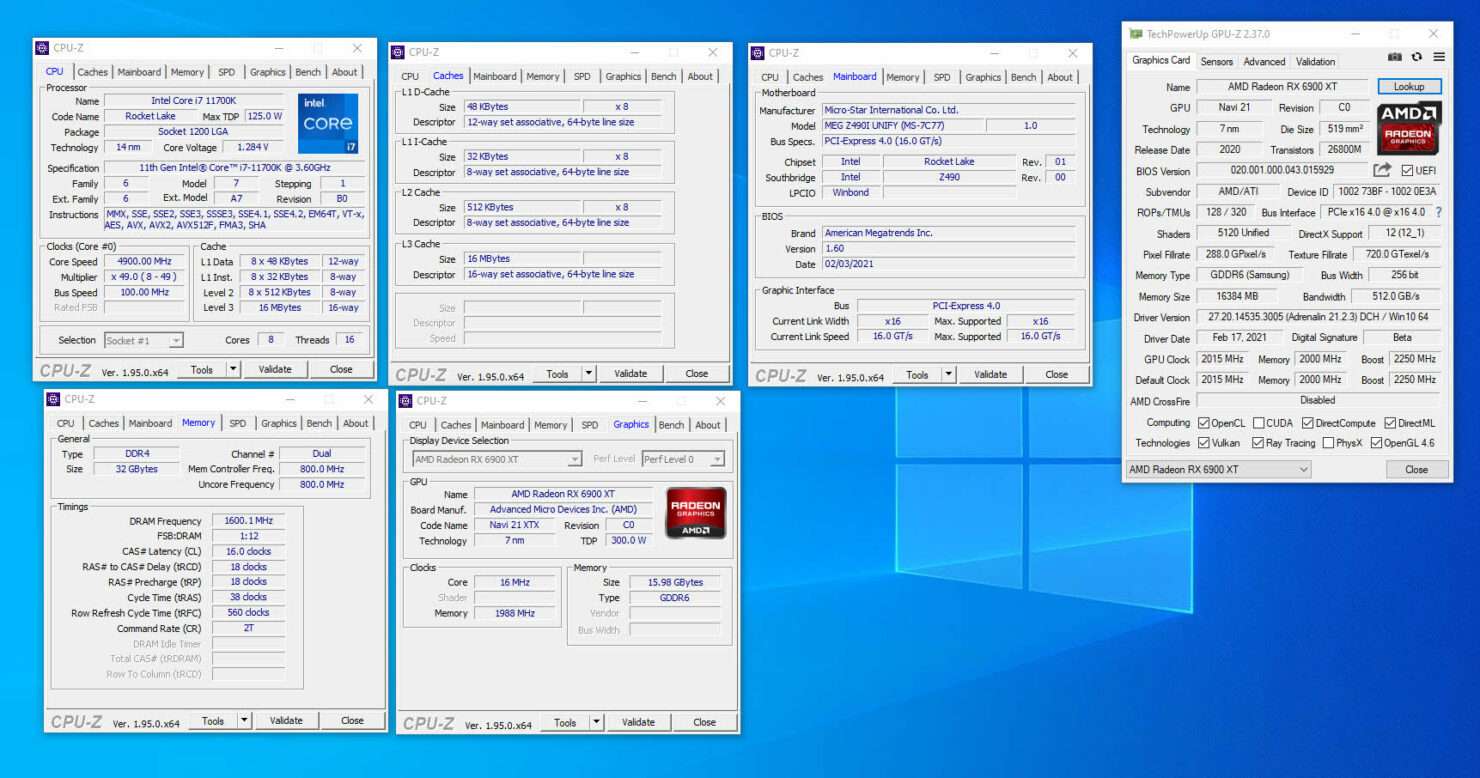Click the GPU-Z title bar app icon
The height and width of the screenshot is (778, 1480).
(x=1136, y=34)
